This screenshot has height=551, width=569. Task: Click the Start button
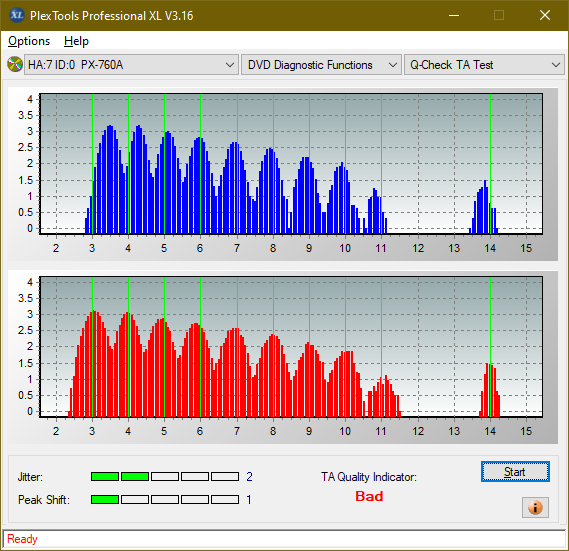(x=515, y=472)
